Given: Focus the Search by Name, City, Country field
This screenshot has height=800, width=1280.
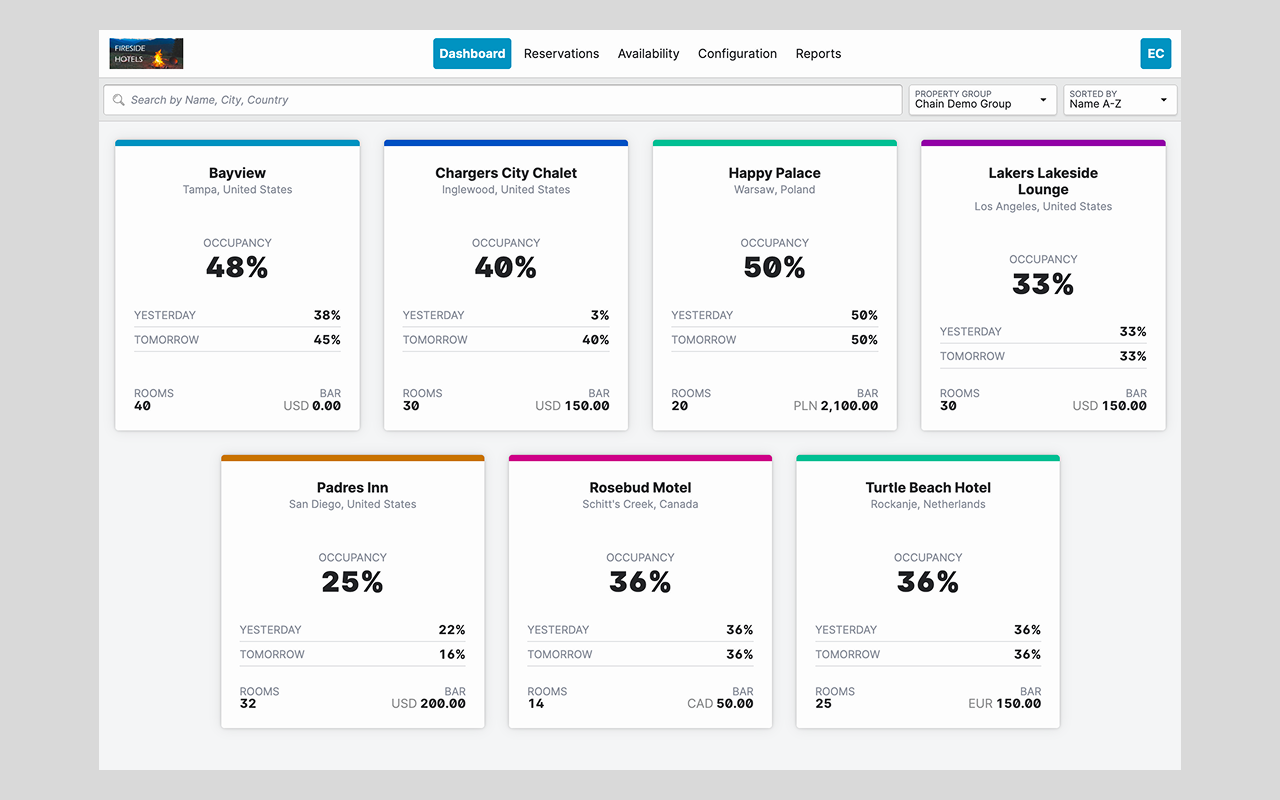Looking at the screenshot, I should (x=503, y=100).
